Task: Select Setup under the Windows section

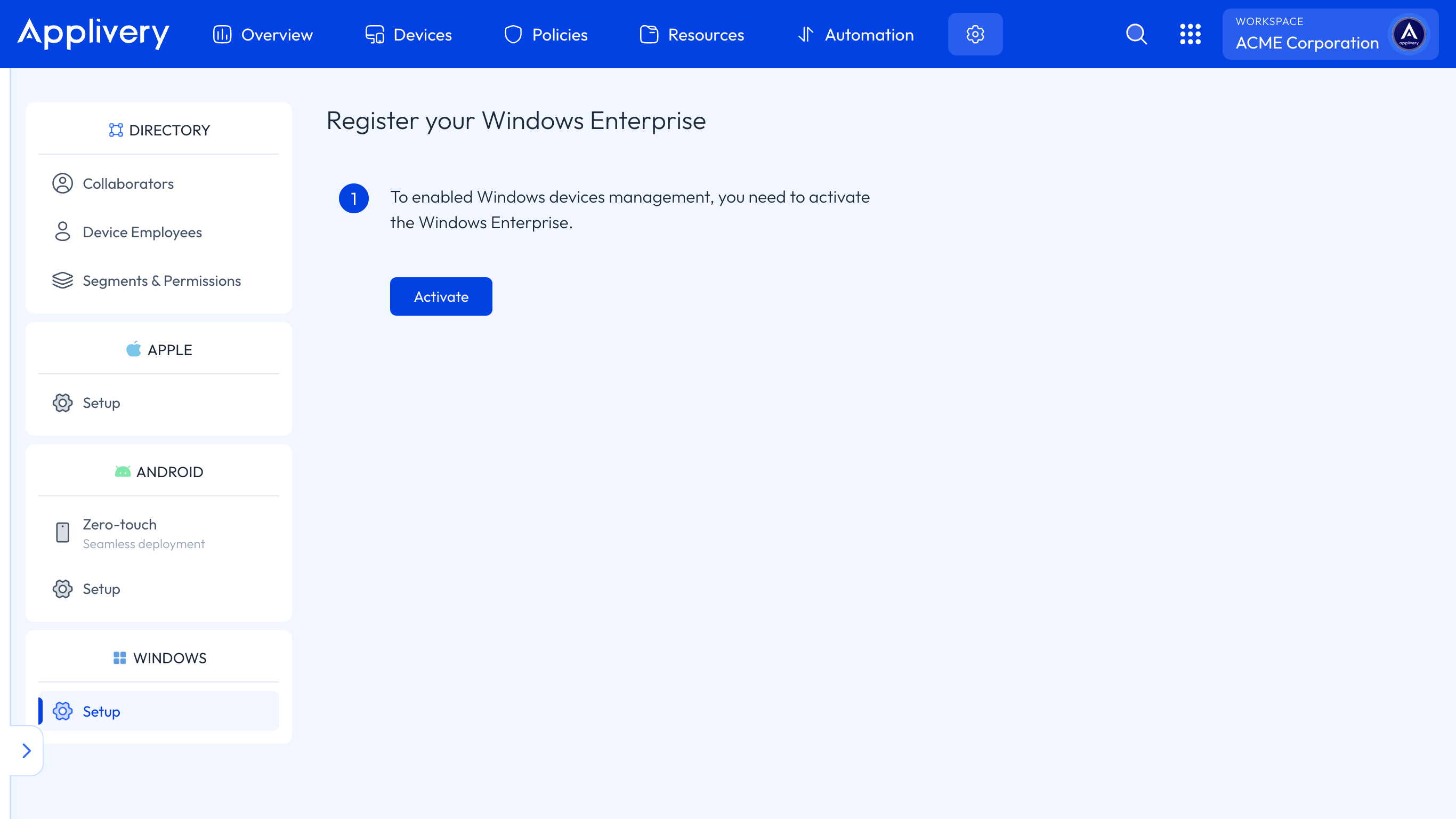Action: pos(102,711)
